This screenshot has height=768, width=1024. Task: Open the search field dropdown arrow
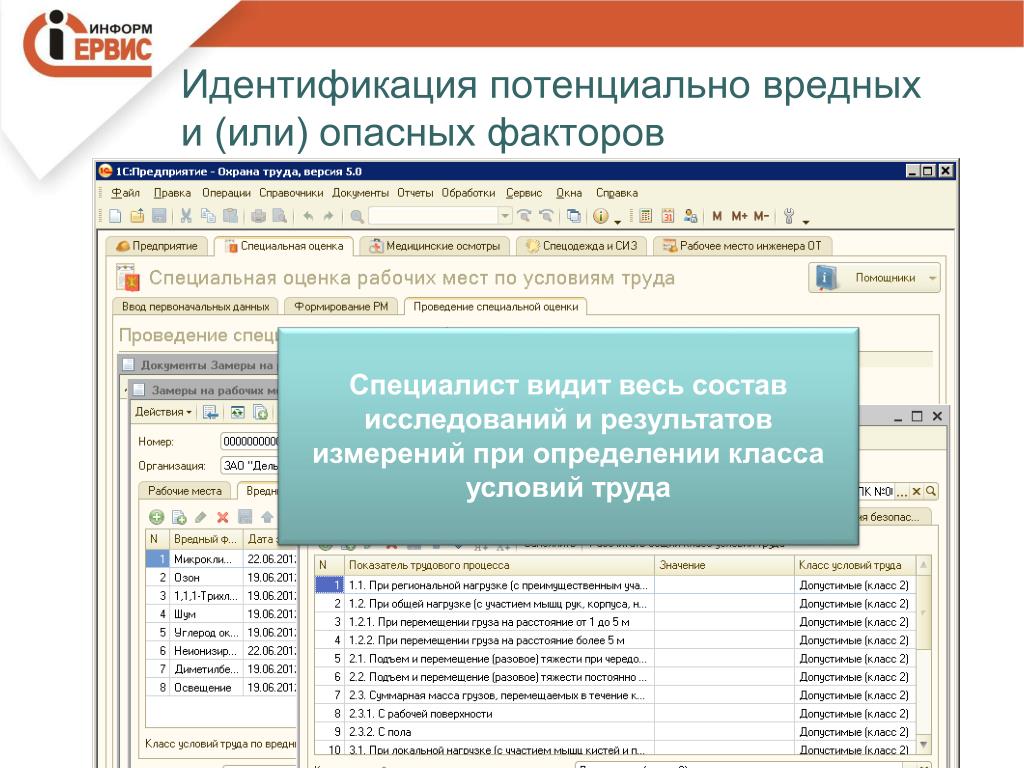coord(505,216)
